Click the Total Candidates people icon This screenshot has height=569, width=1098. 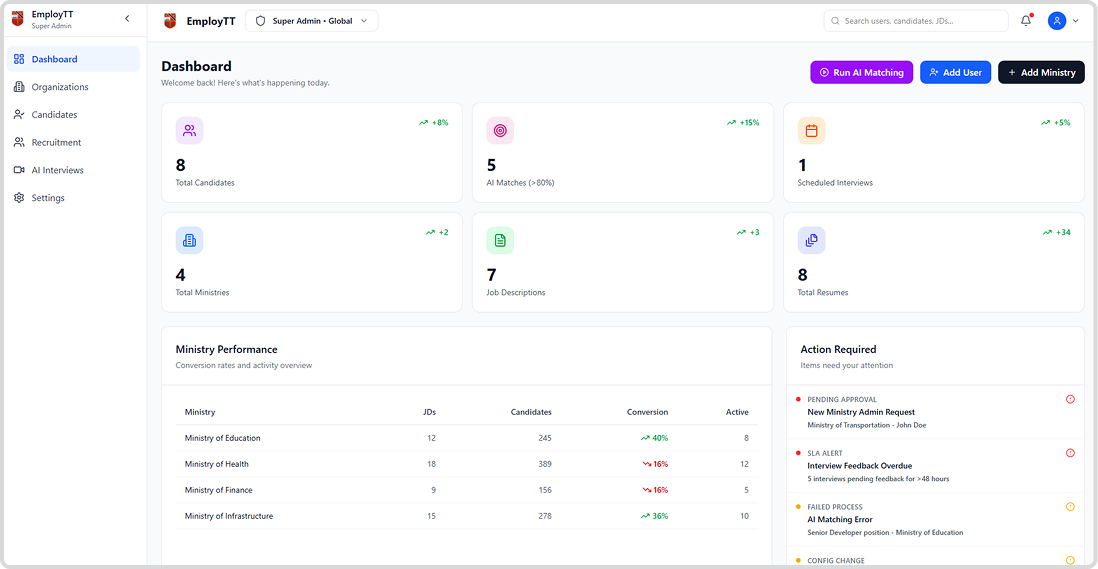[x=189, y=130]
